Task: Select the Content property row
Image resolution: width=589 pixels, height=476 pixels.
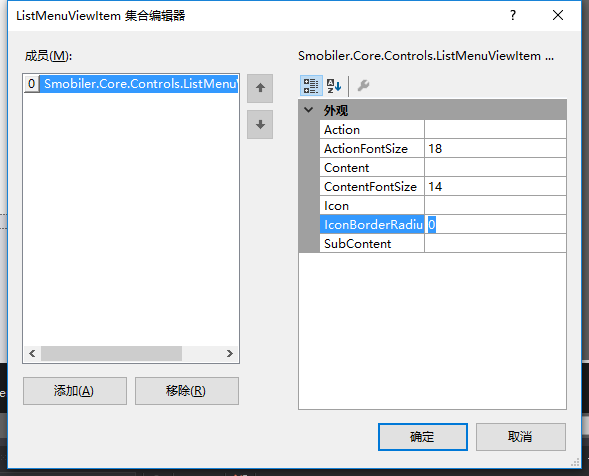Action: click(443, 168)
